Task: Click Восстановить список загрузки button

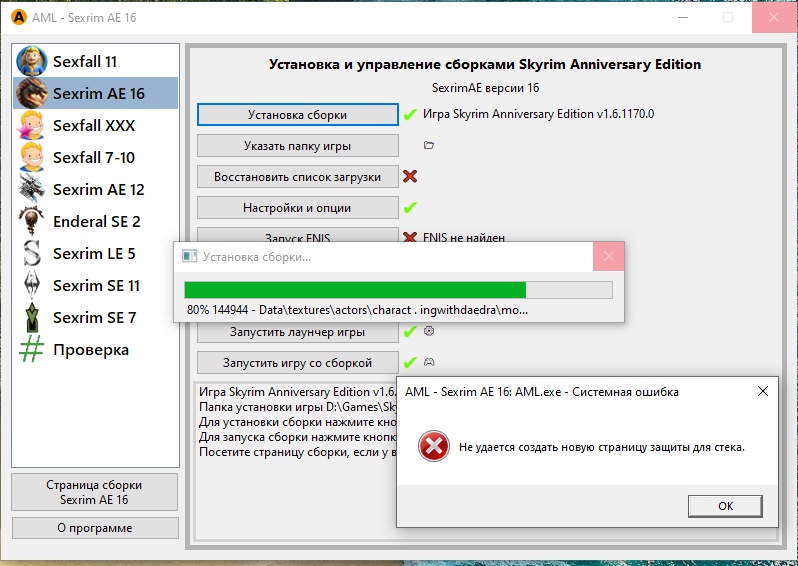Action: click(297, 177)
